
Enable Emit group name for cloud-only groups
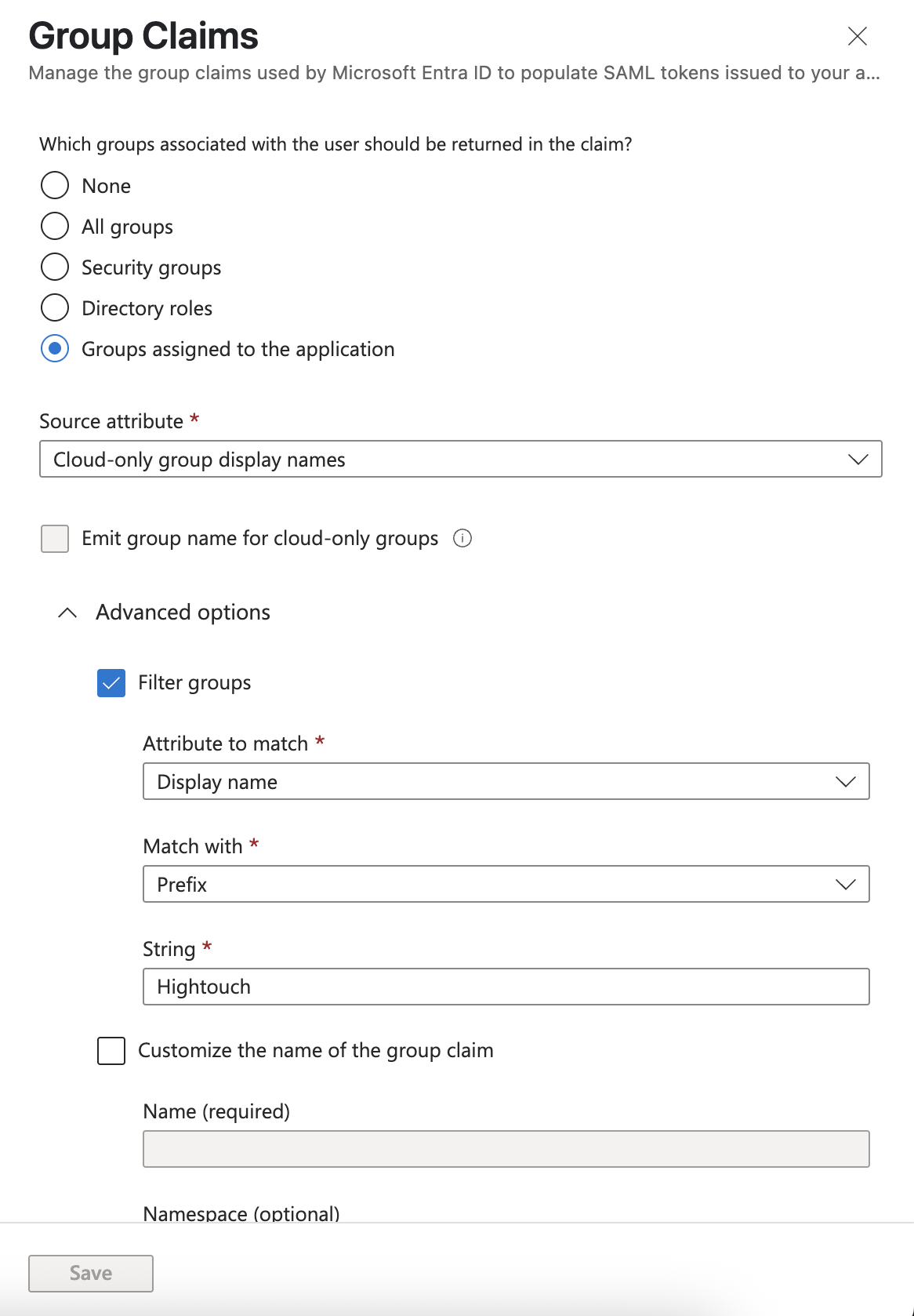[x=55, y=539]
